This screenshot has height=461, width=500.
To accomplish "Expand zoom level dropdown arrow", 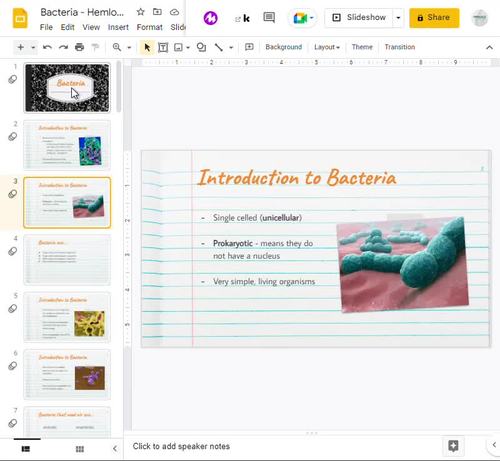I will [x=129, y=47].
